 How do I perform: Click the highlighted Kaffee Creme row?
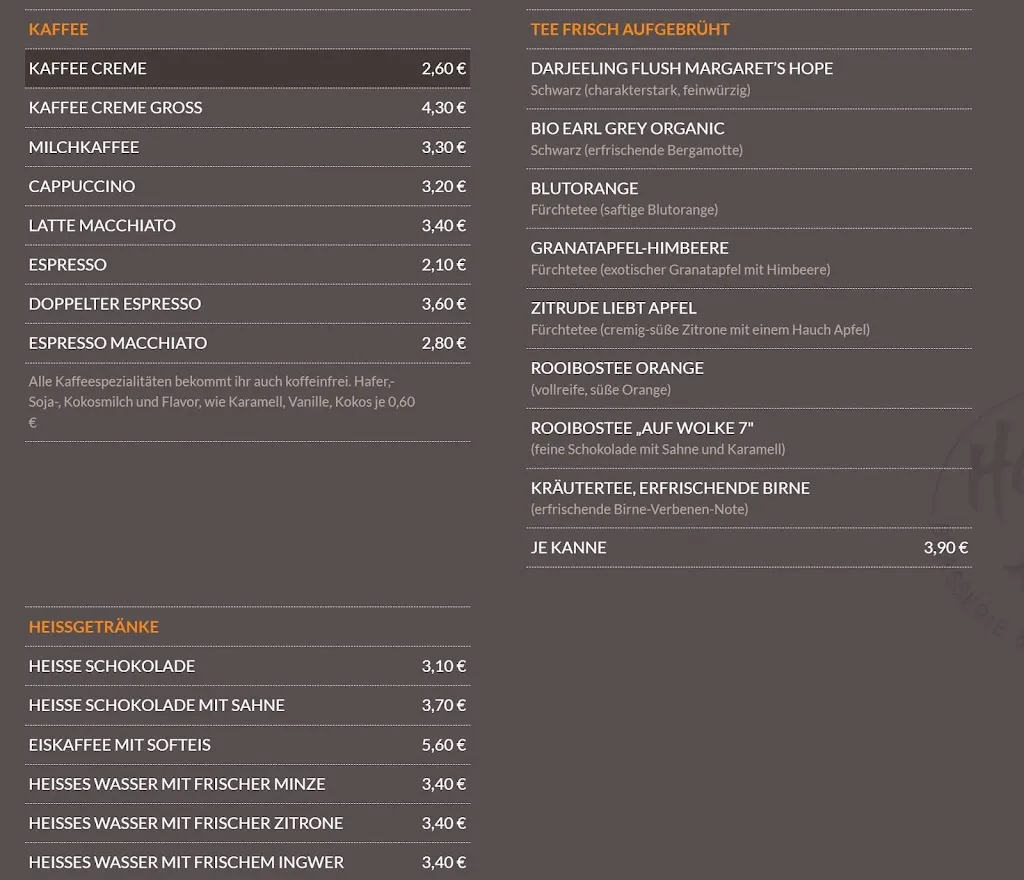pos(247,69)
